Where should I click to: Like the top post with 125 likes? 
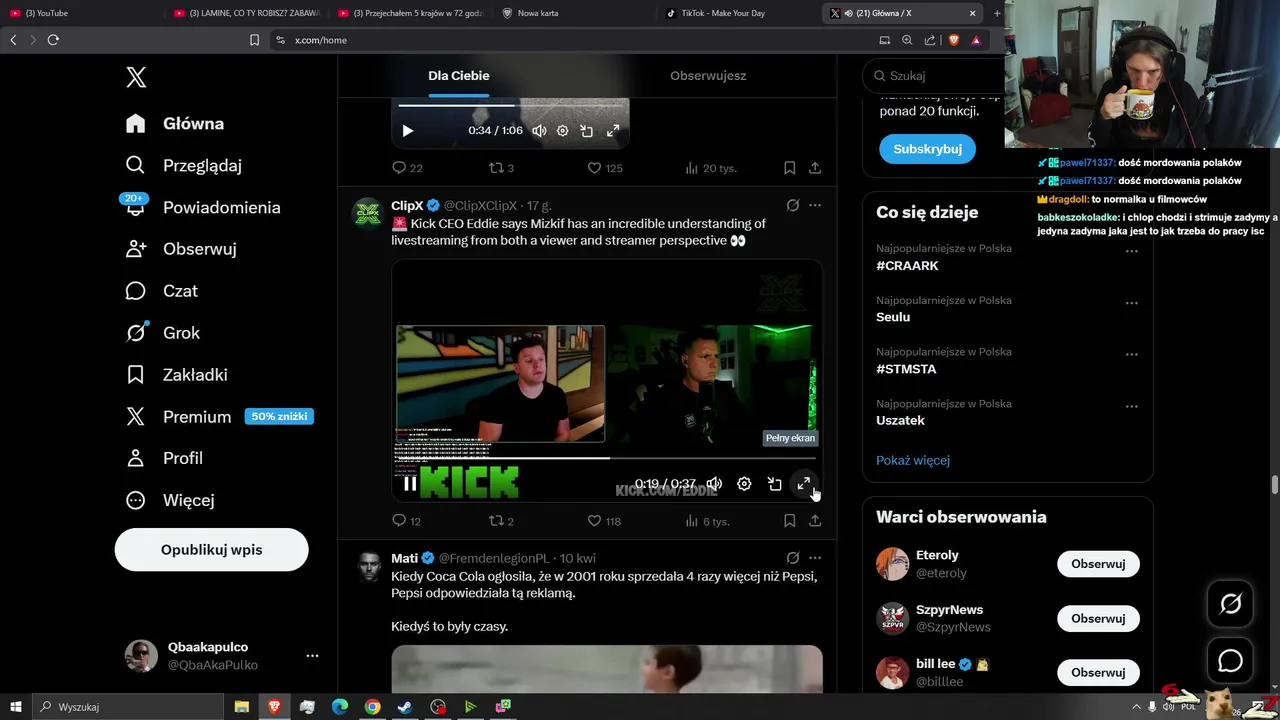coord(604,168)
